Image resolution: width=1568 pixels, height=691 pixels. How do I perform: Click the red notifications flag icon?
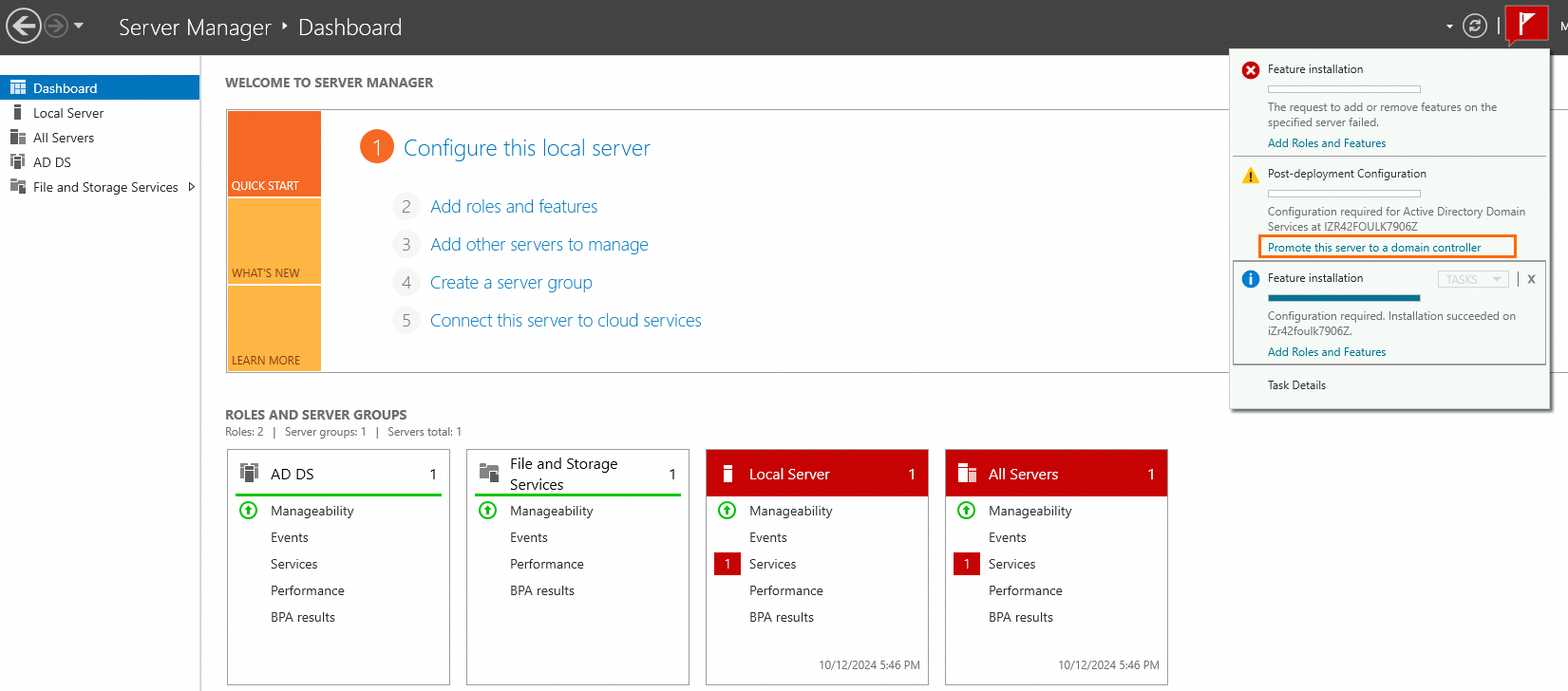1526,24
